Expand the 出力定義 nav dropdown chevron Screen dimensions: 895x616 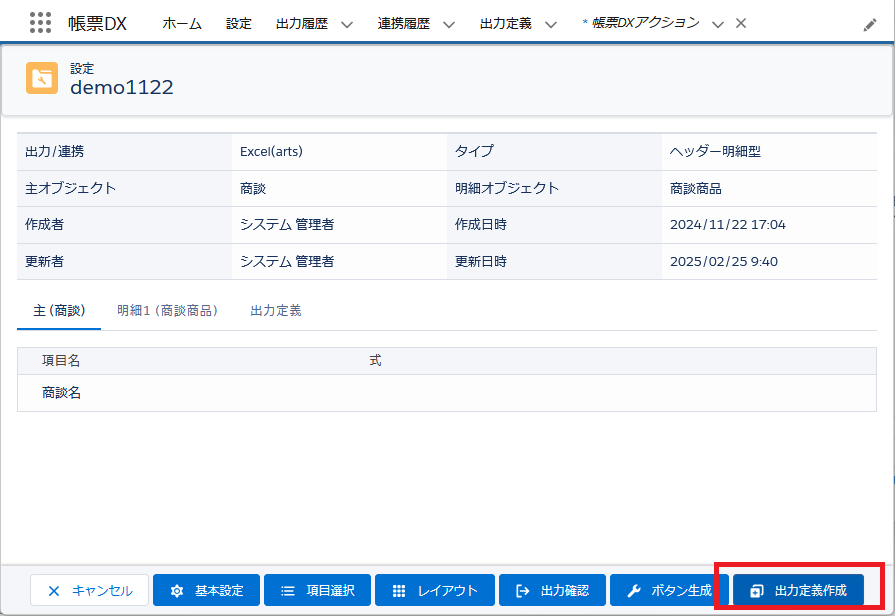[551, 24]
